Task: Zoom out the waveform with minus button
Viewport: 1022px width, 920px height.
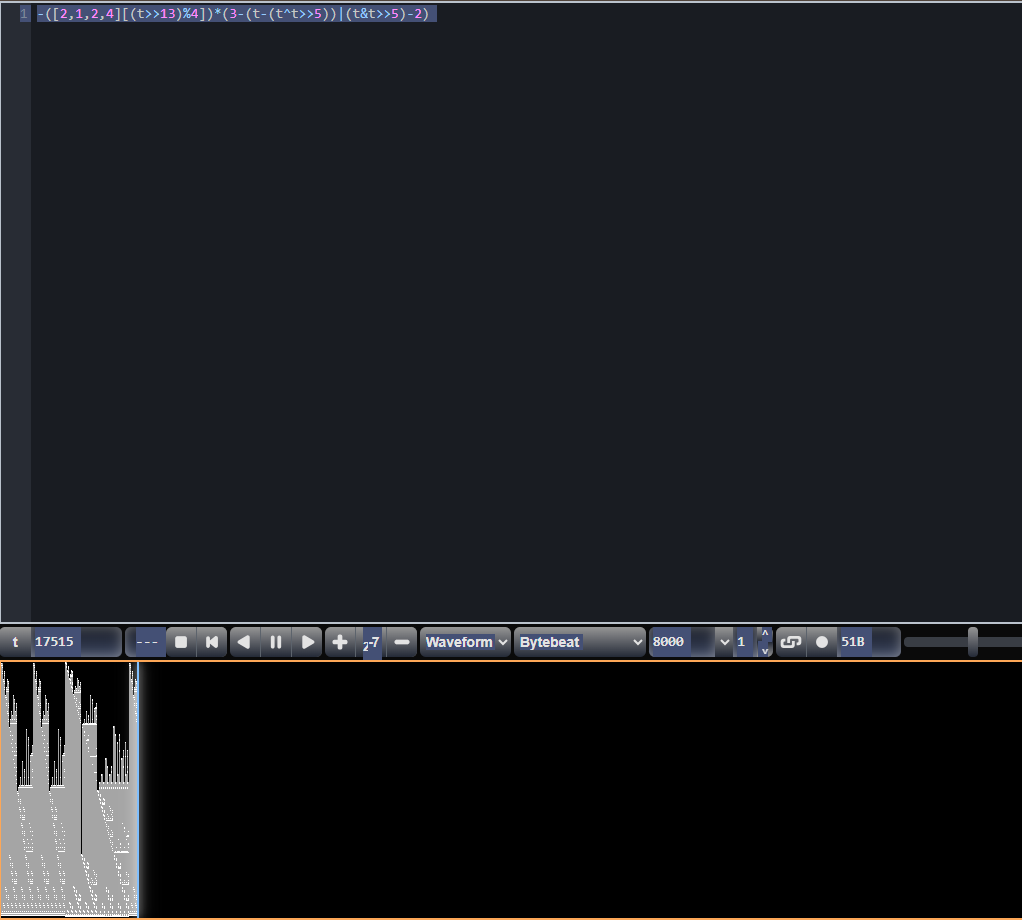Action: click(x=402, y=642)
